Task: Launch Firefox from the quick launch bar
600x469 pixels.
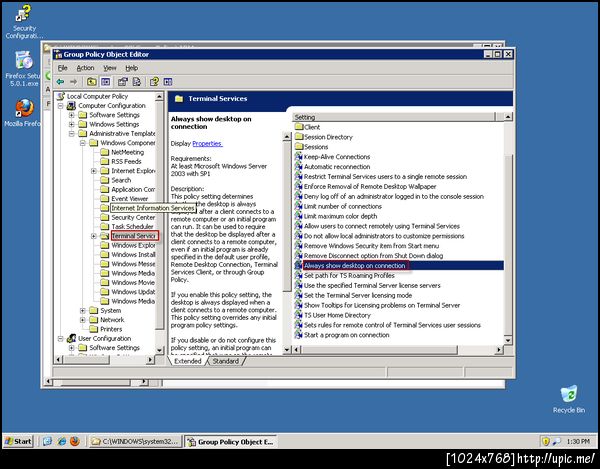Action: 75,441
